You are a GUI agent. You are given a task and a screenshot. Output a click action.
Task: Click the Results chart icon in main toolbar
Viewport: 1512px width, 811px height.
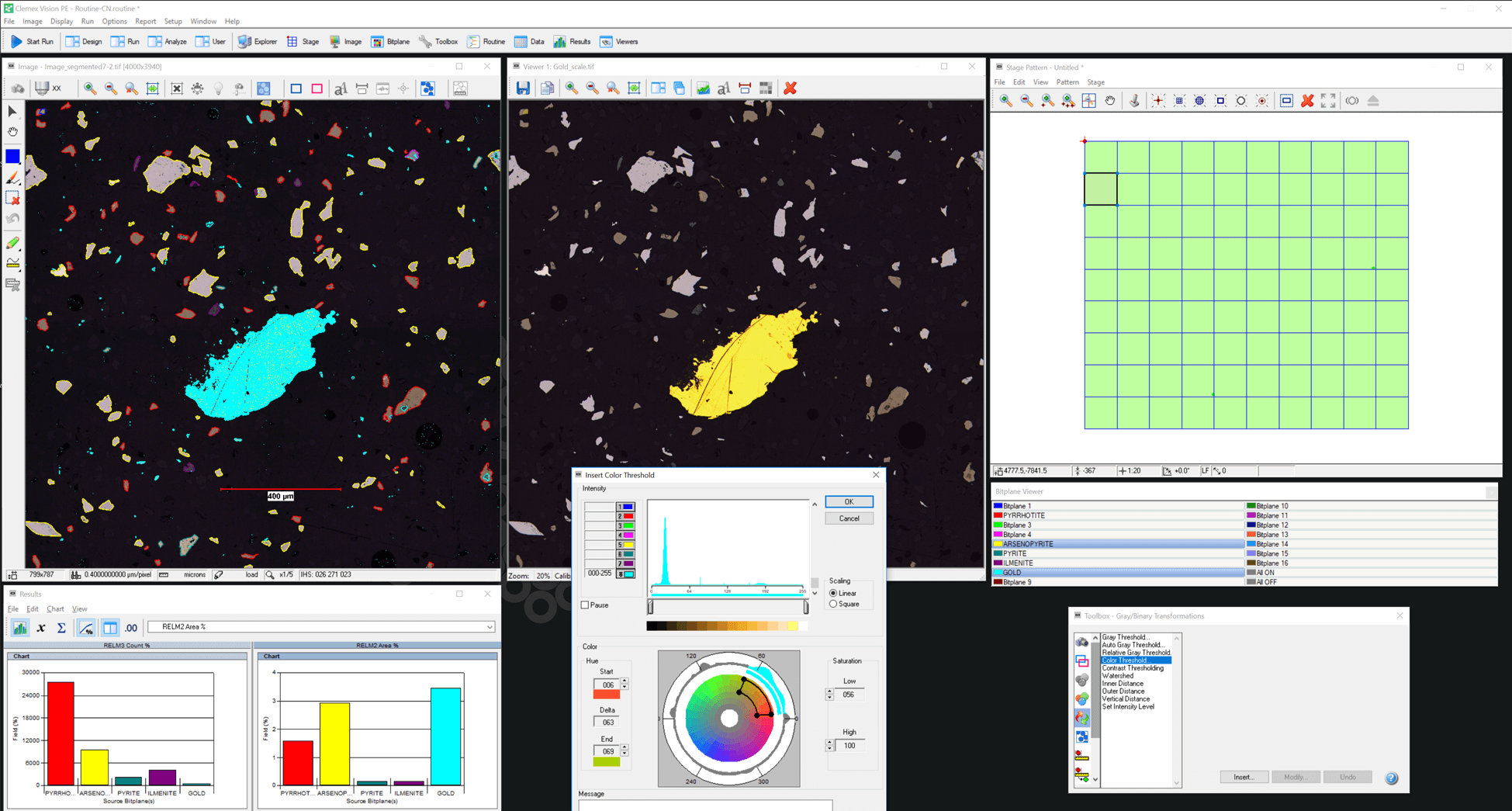point(559,42)
